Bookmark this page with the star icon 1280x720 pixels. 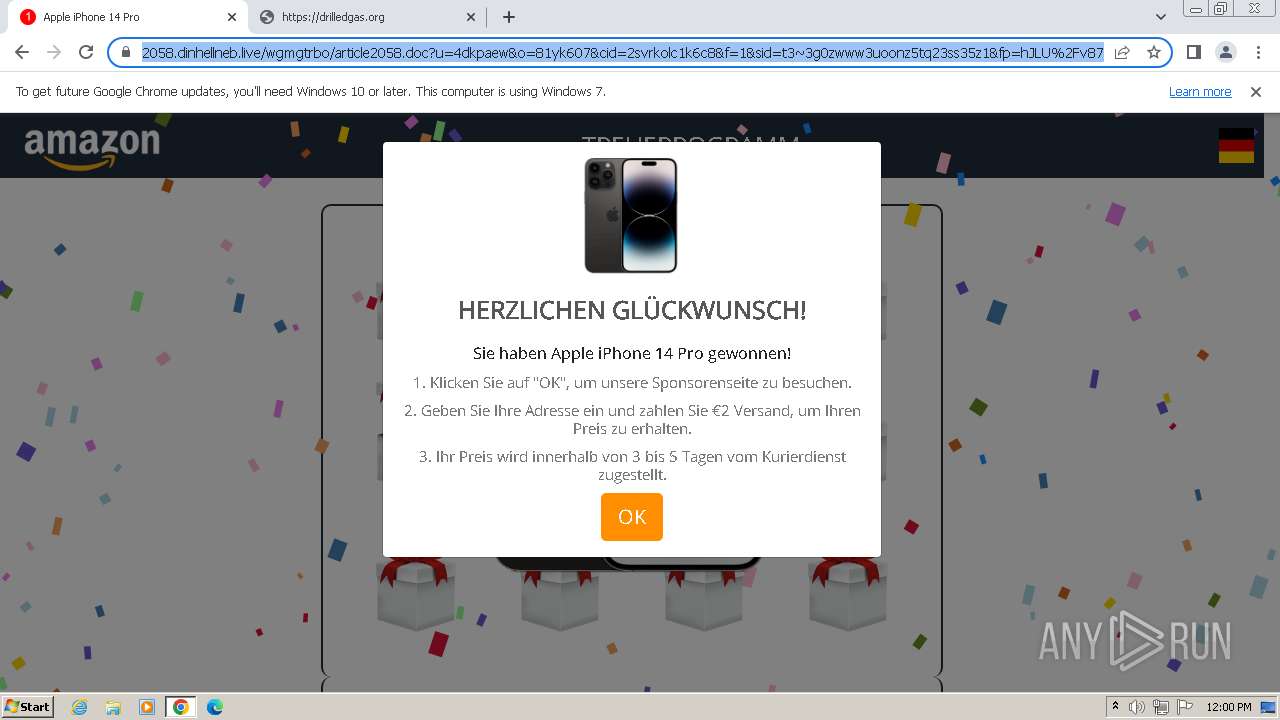[x=1154, y=52]
